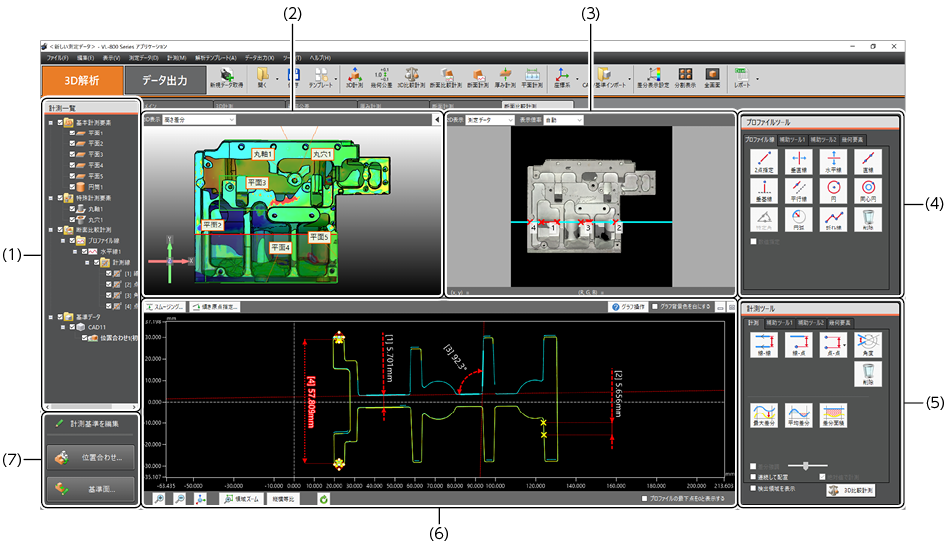Click the 位置合わせ... button
The height and width of the screenshot is (548, 950).
(x=89, y=458)
